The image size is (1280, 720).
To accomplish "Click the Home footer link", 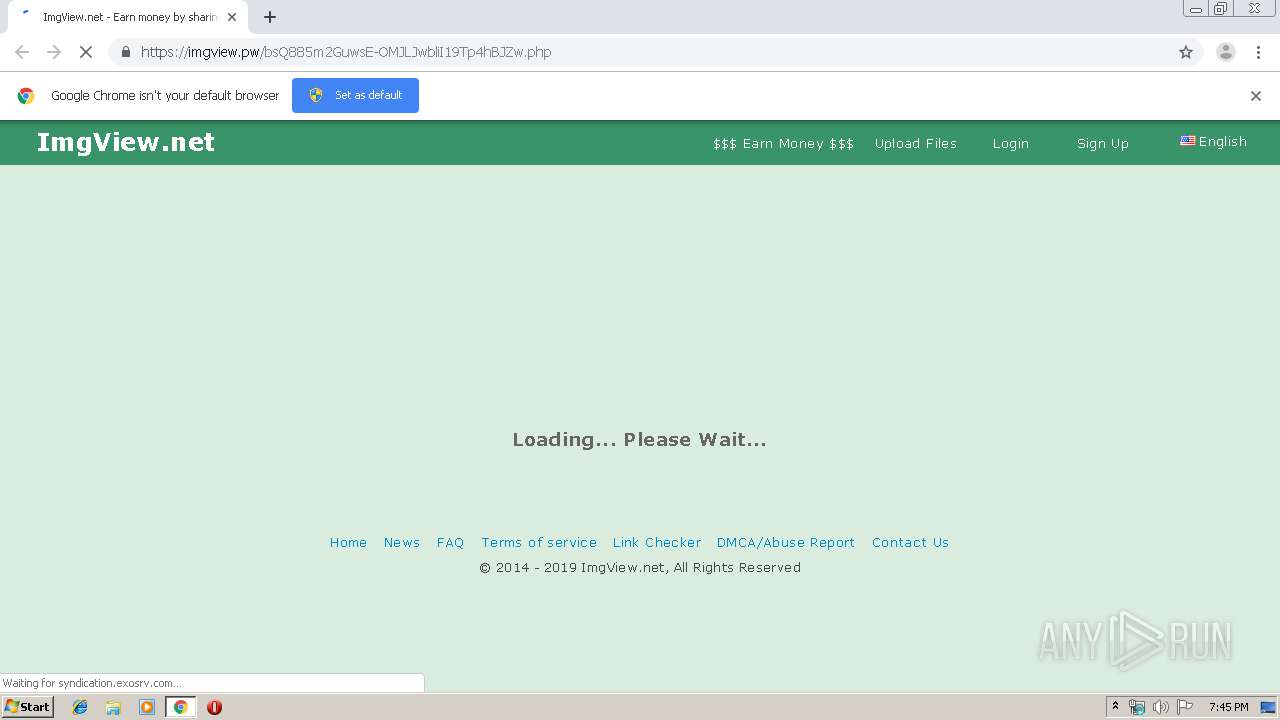I will pyautogui.click(x=349, y=542).
